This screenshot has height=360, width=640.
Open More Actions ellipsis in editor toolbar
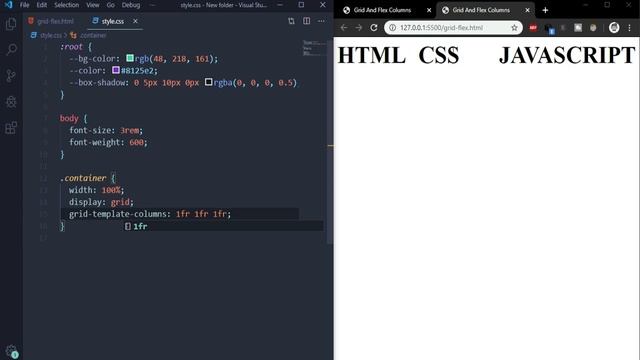coord(321,21)
